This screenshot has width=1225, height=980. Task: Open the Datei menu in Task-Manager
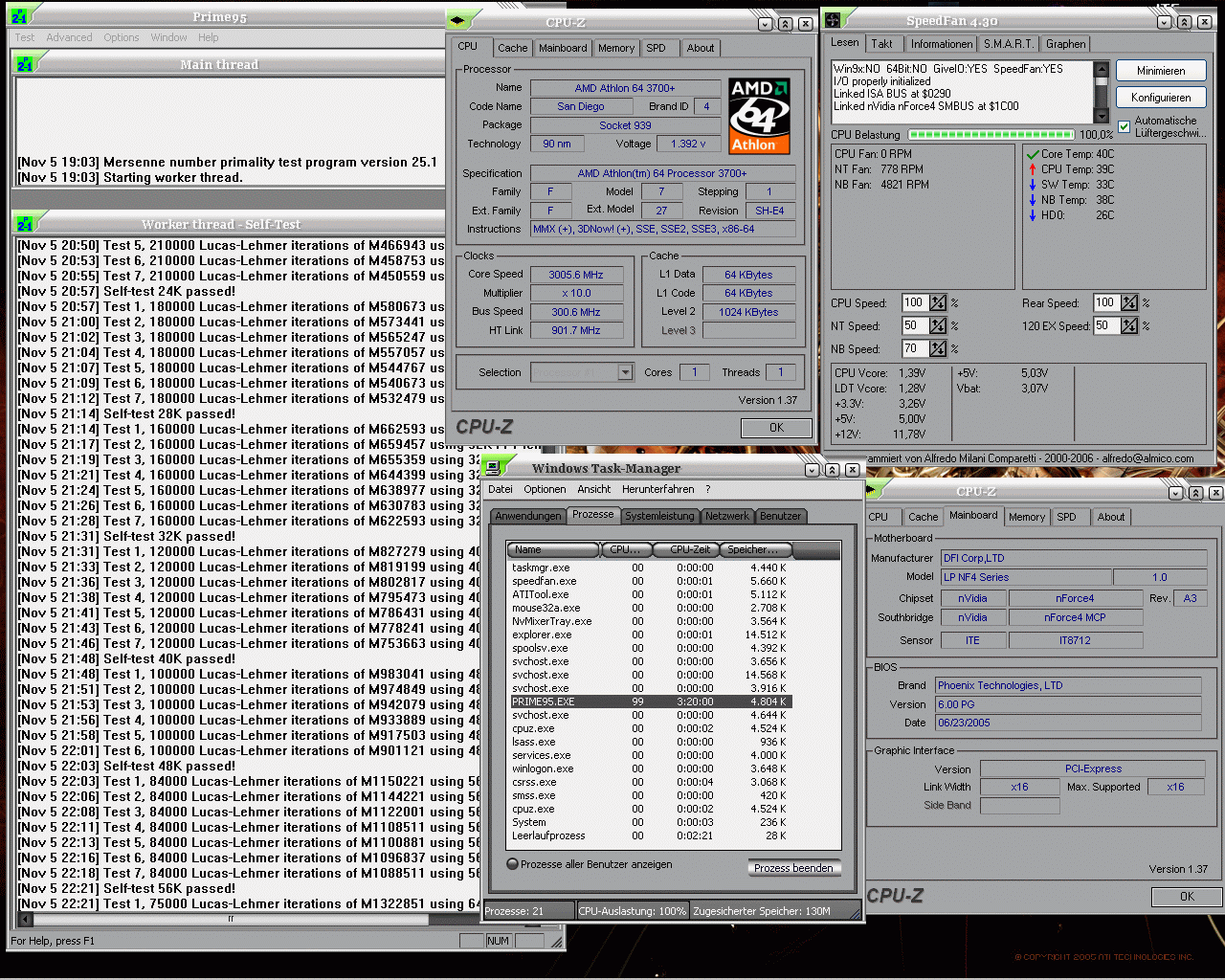click(x=501, y=489)
